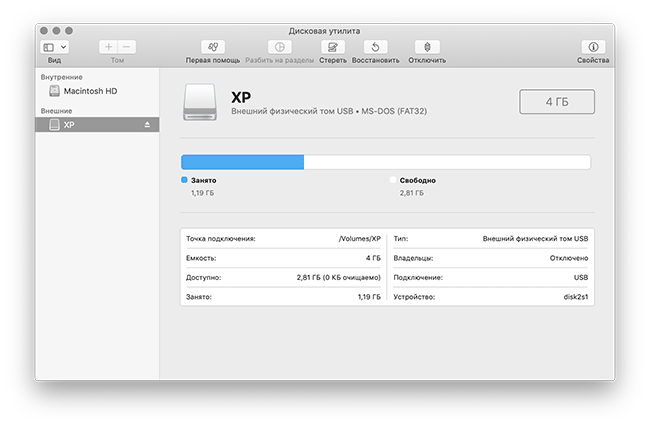Open the Свойства info icon
The width and height of the screenshot is (650, 427).
[593, 47]
